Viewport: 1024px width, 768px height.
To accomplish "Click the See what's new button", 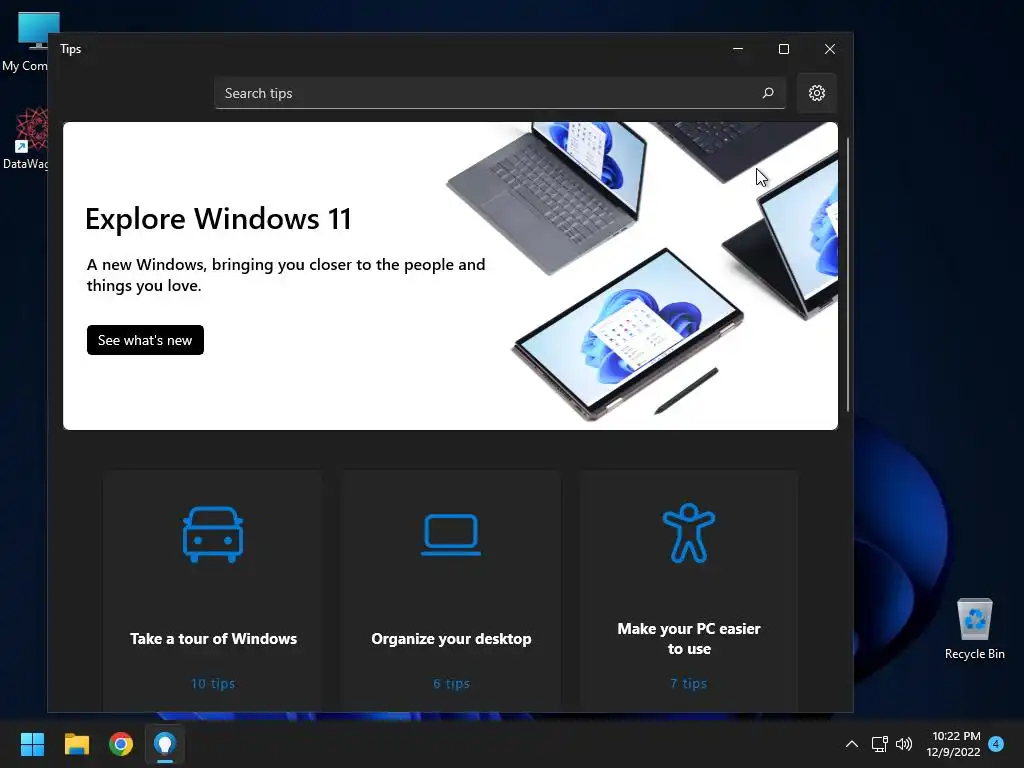I will (x=145, y=340).
